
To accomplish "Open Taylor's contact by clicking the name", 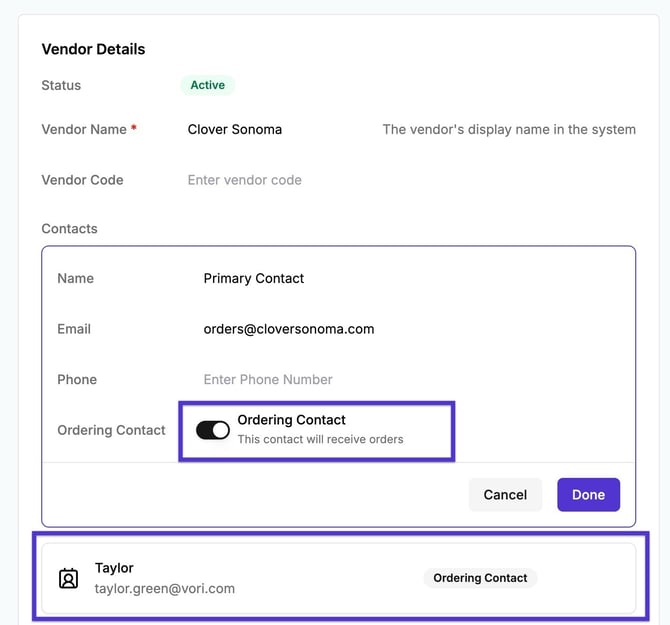I will click(114, 568).
